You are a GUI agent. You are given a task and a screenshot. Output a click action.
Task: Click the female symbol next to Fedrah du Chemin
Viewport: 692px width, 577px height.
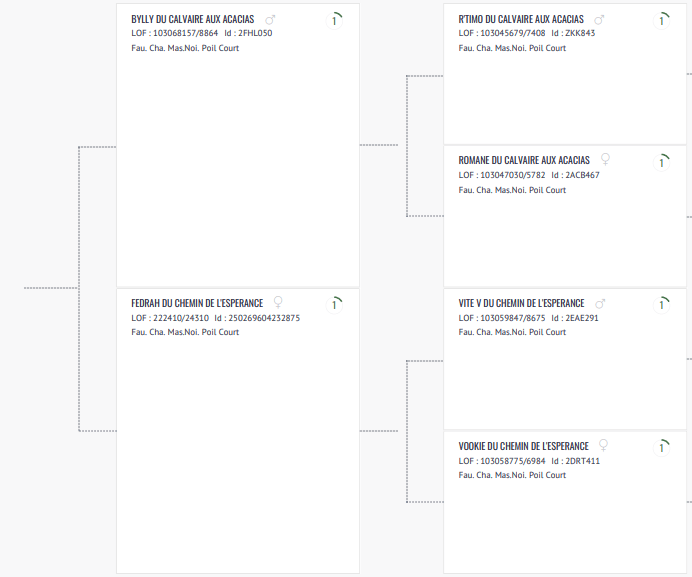tap(278, 302)
